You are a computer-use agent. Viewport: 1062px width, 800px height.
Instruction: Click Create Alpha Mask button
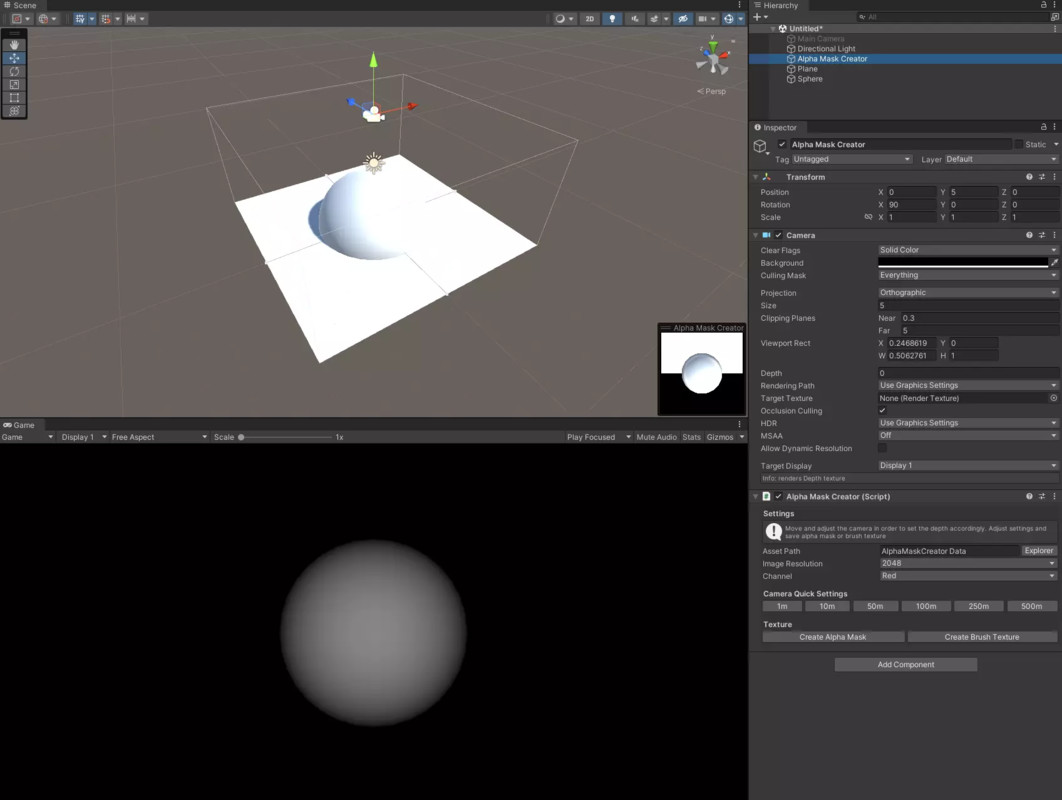pos(833,637)
